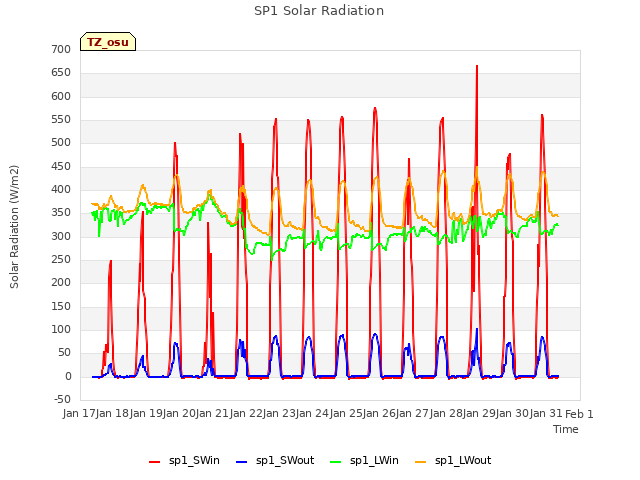This screenshot has width=640, height=480.
Task: Click the SP1 Solar Radiation chart title
Action: click(x=319, y=11)
